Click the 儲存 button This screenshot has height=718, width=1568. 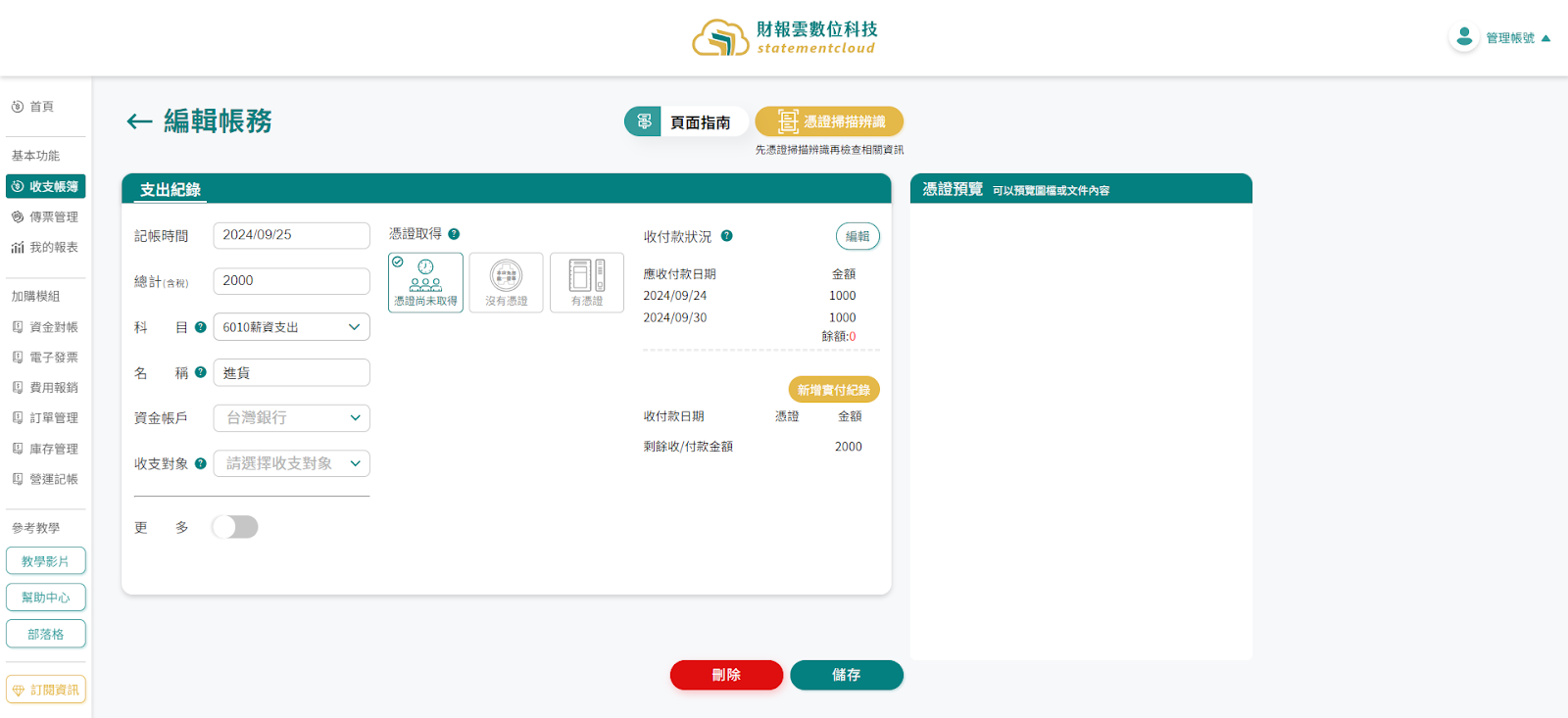tap(847, 675)
